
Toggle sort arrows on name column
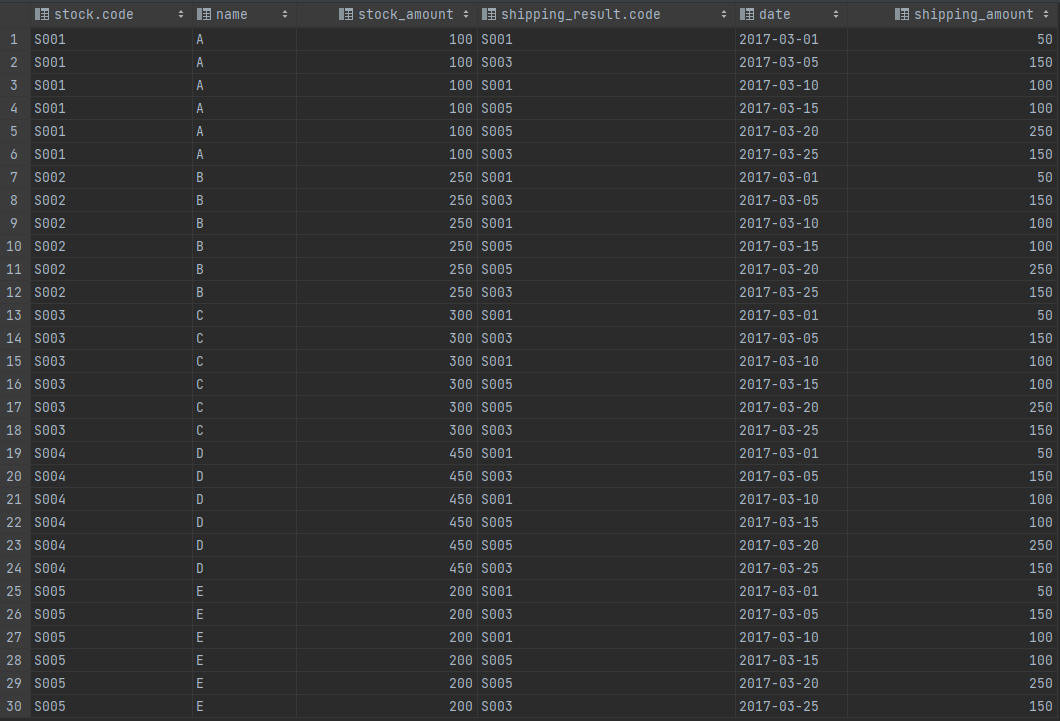point(285,14)
